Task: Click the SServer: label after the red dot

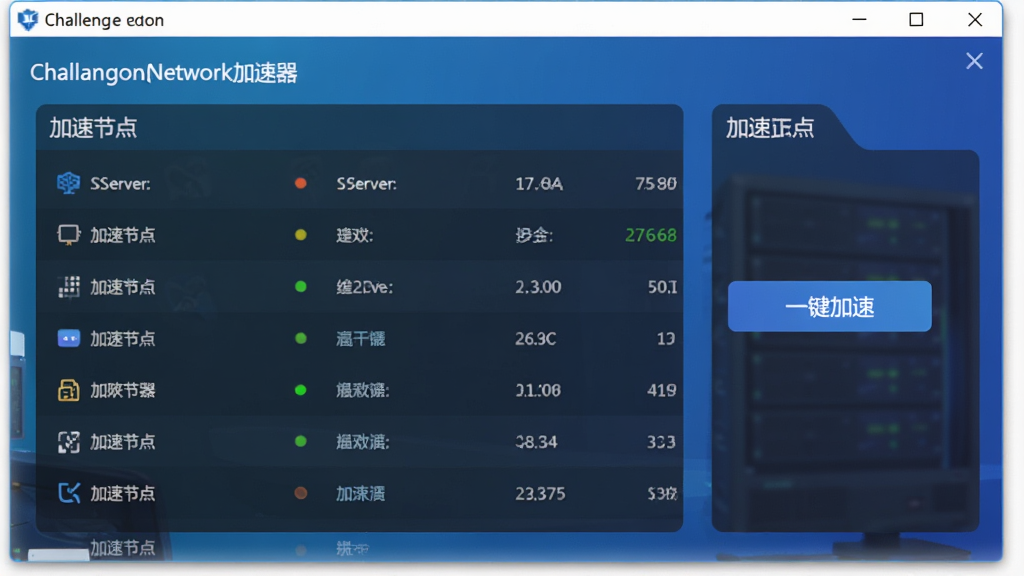Action: click(366, 184)
